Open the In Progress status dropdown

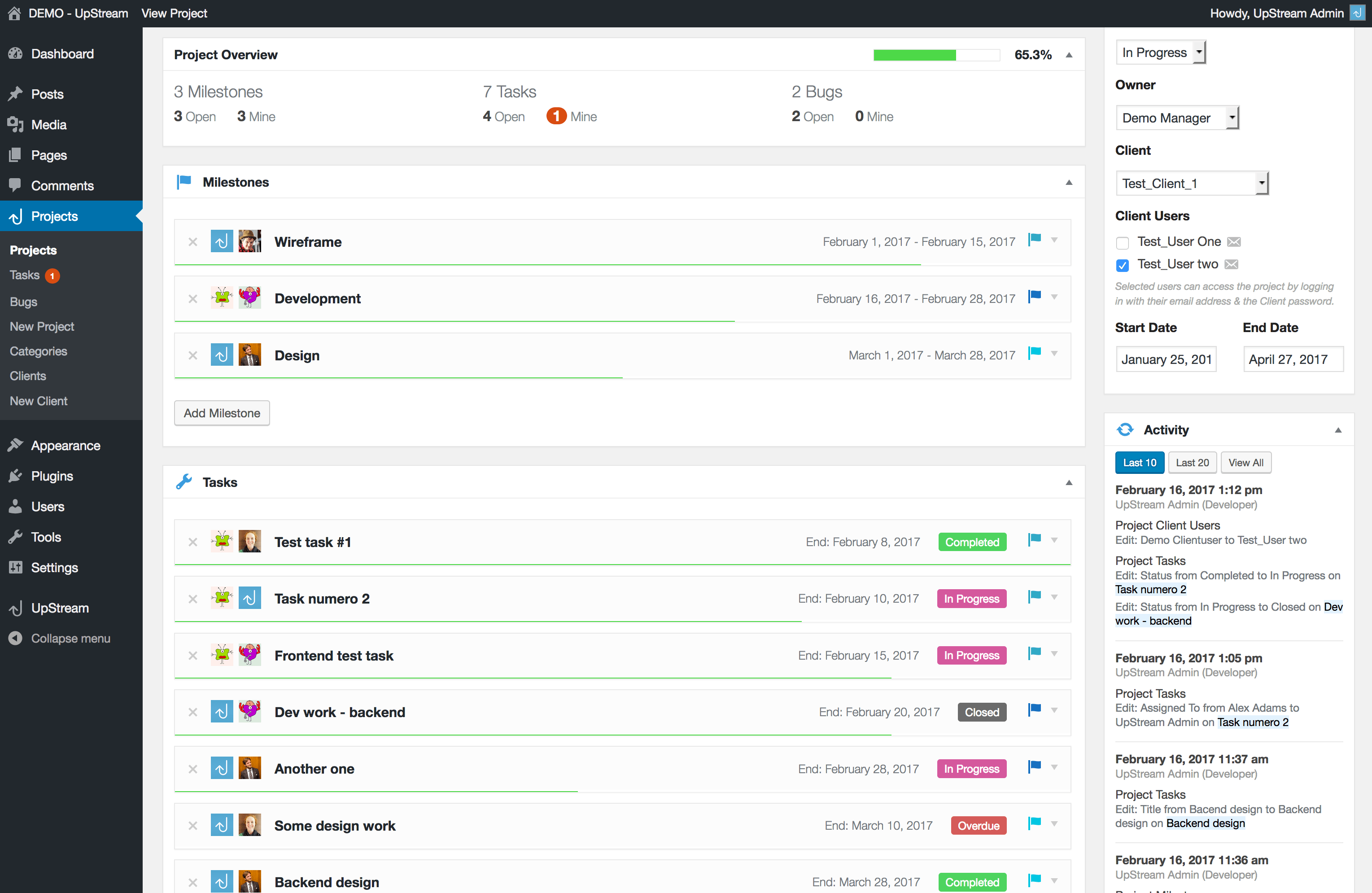pos(1160,53)
